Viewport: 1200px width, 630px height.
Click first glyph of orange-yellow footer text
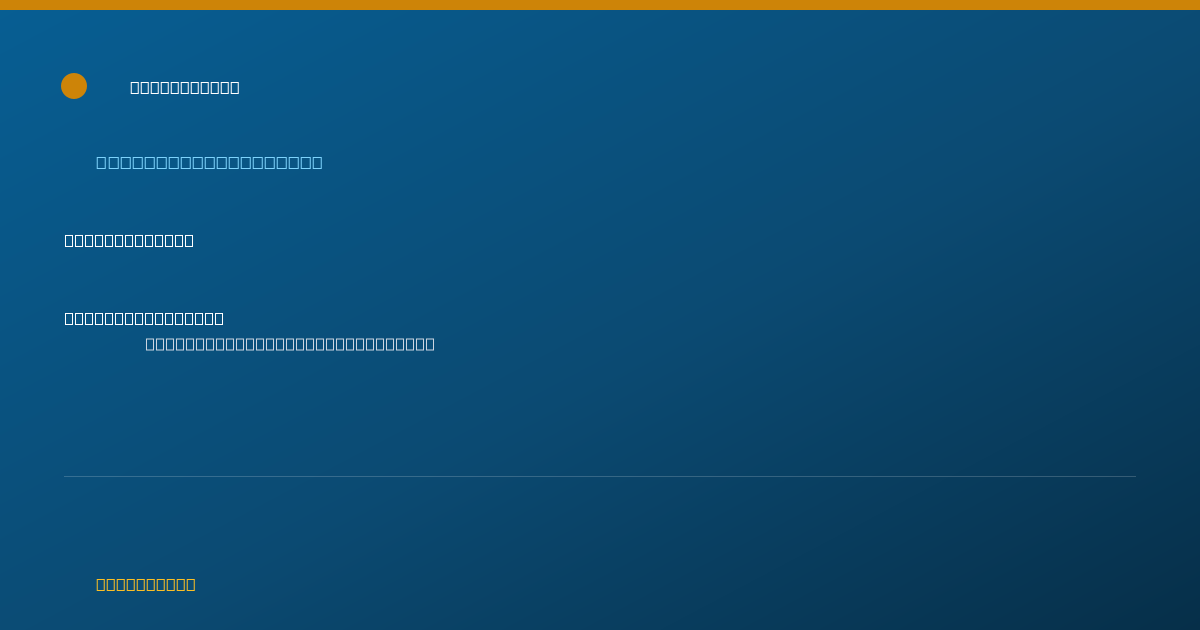[x=101, y=584]
